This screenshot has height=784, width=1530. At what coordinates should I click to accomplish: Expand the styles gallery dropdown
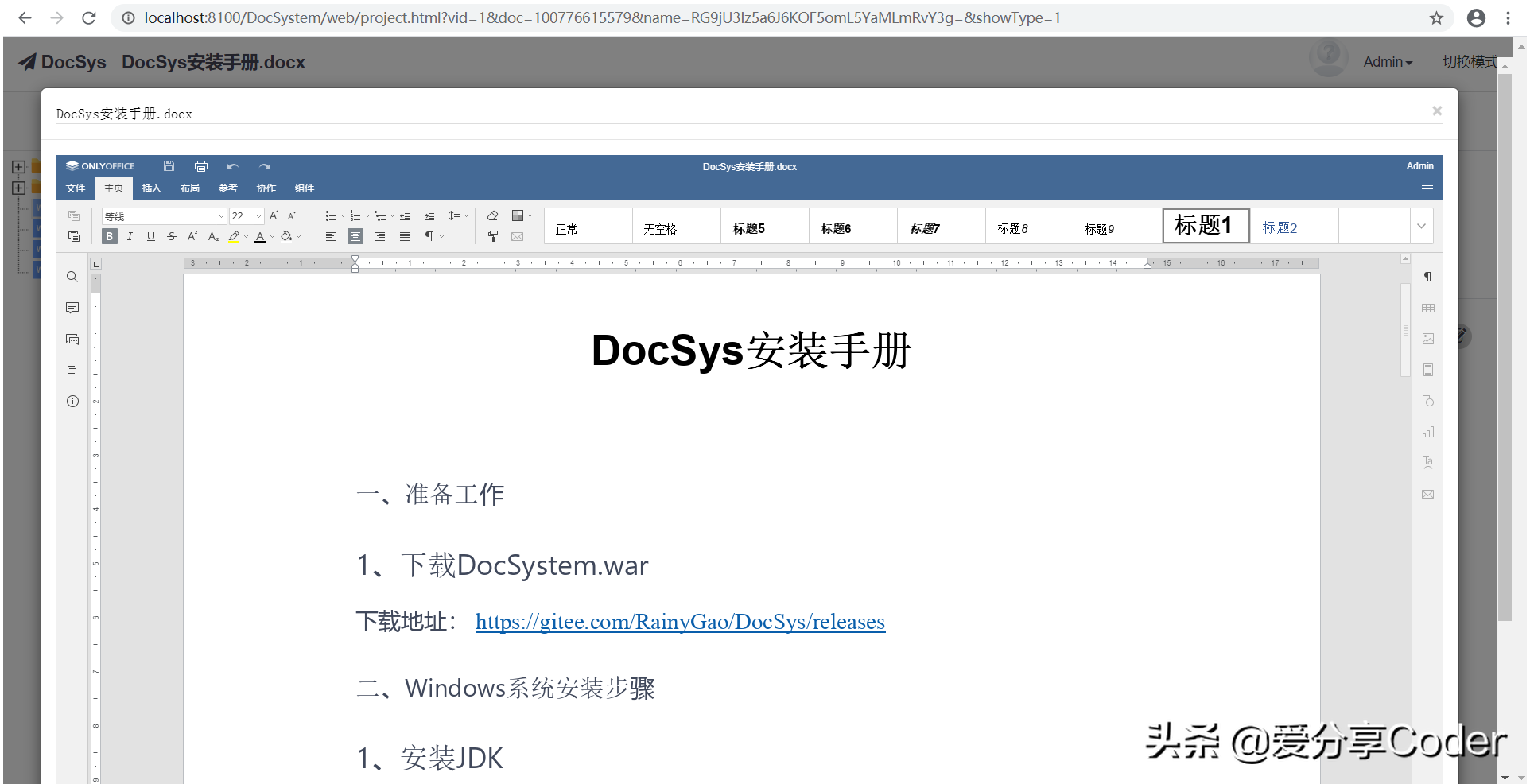click(1421, 226)
